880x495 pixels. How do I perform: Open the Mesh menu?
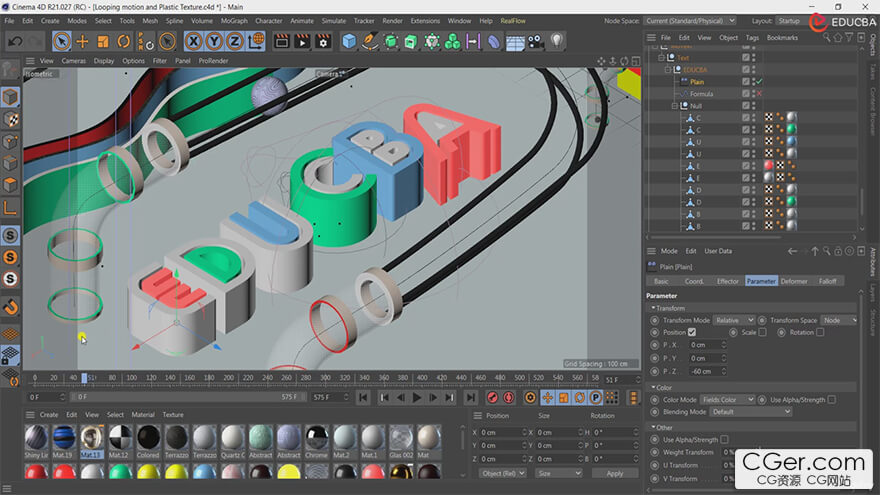(150, 21)
